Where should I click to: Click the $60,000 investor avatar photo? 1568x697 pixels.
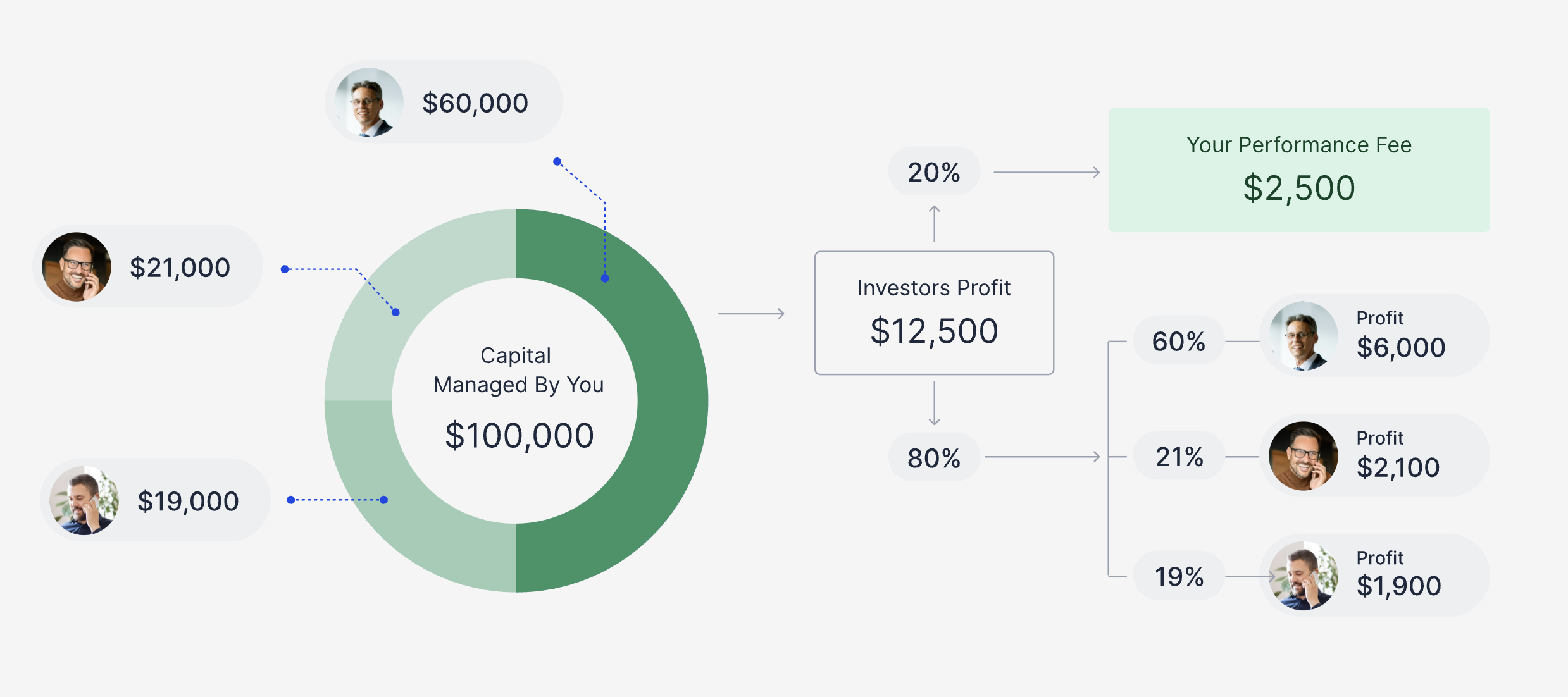coord(369,102)
